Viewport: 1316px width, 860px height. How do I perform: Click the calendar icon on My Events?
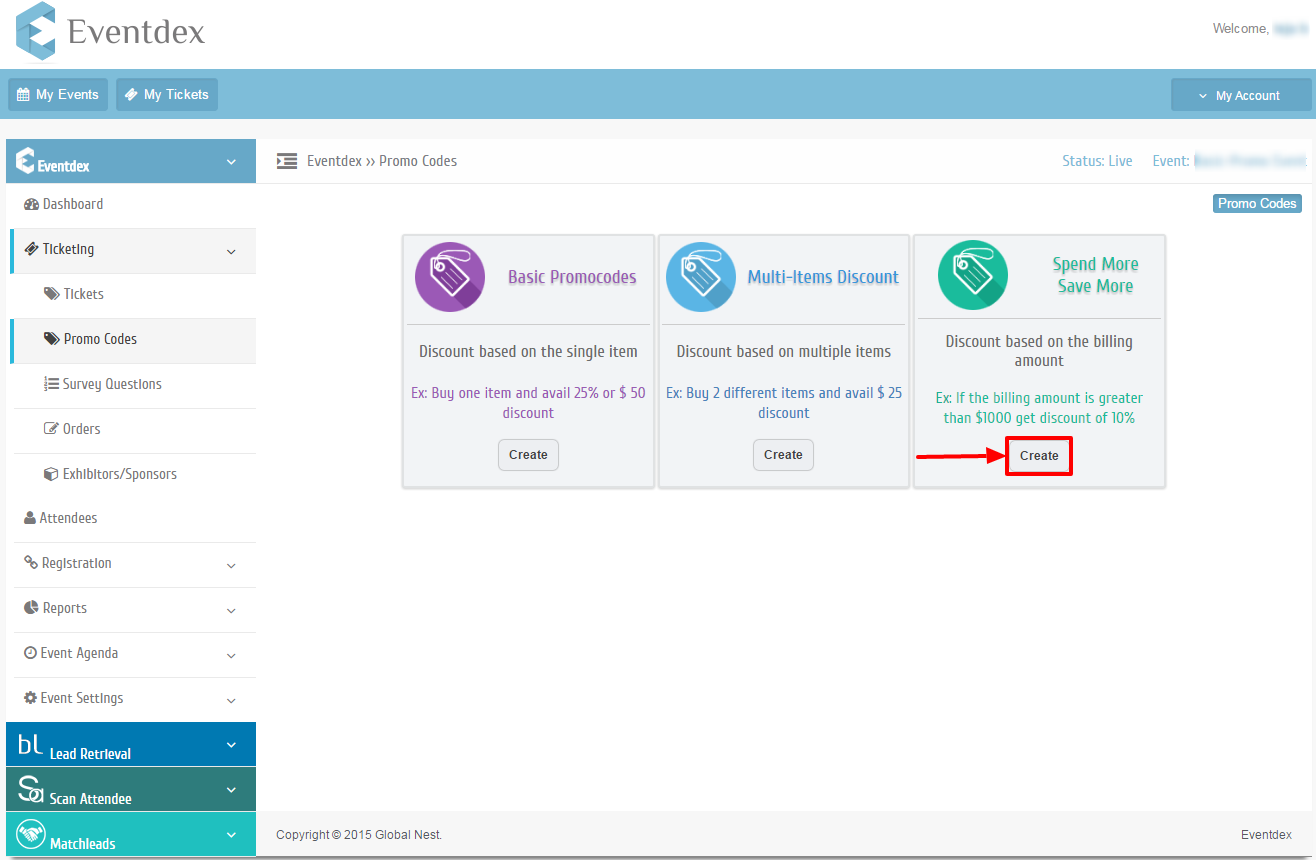pyautogui.click(x=24, y=95)
